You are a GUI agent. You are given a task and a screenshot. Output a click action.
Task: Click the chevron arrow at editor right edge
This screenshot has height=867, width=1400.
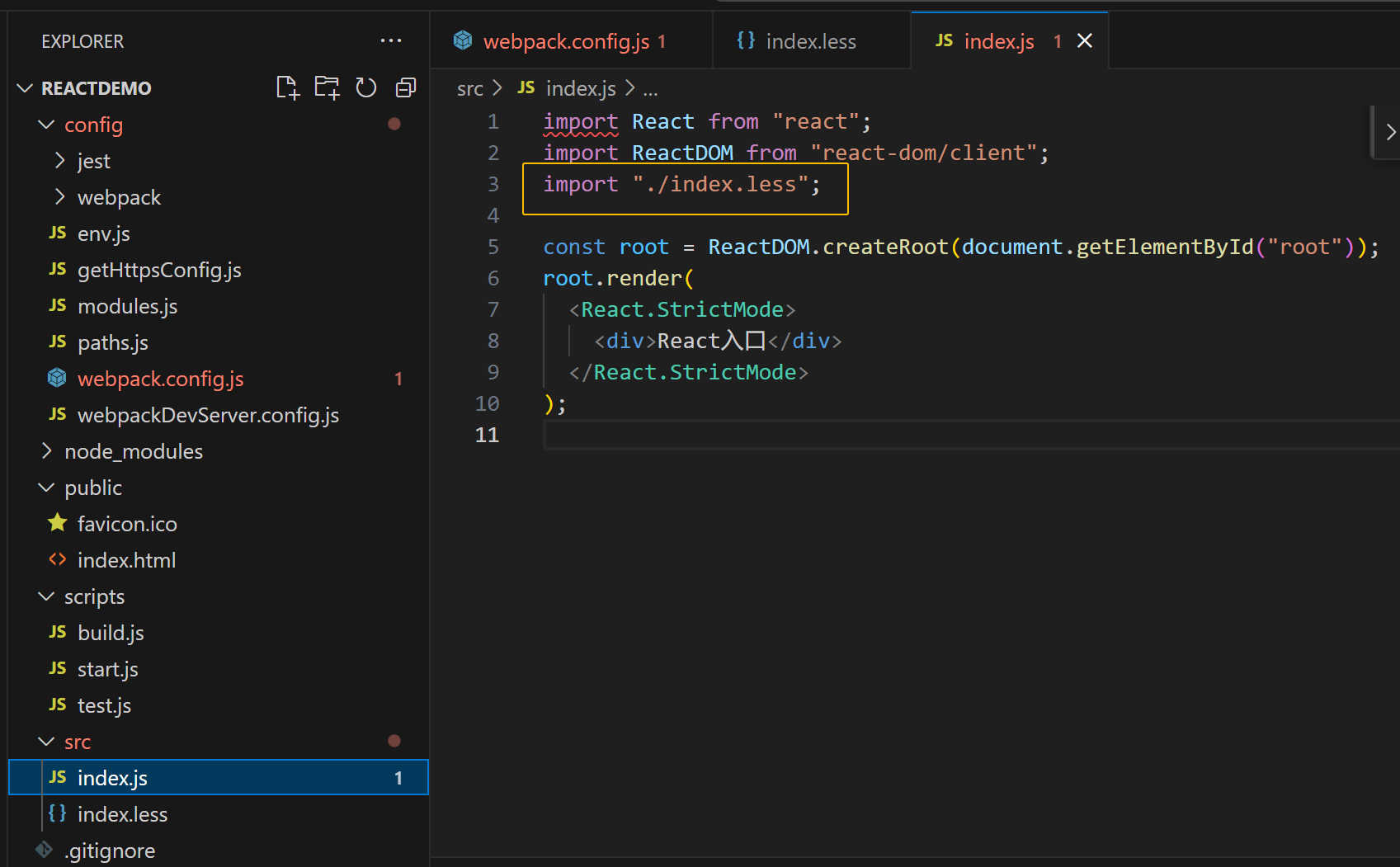pos(1390,132)
